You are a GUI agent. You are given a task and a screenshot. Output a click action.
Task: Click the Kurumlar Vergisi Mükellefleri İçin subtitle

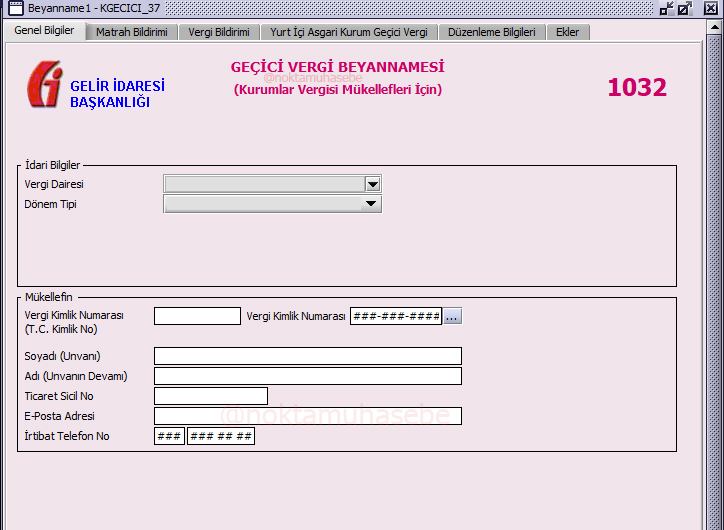coord(338,90)
